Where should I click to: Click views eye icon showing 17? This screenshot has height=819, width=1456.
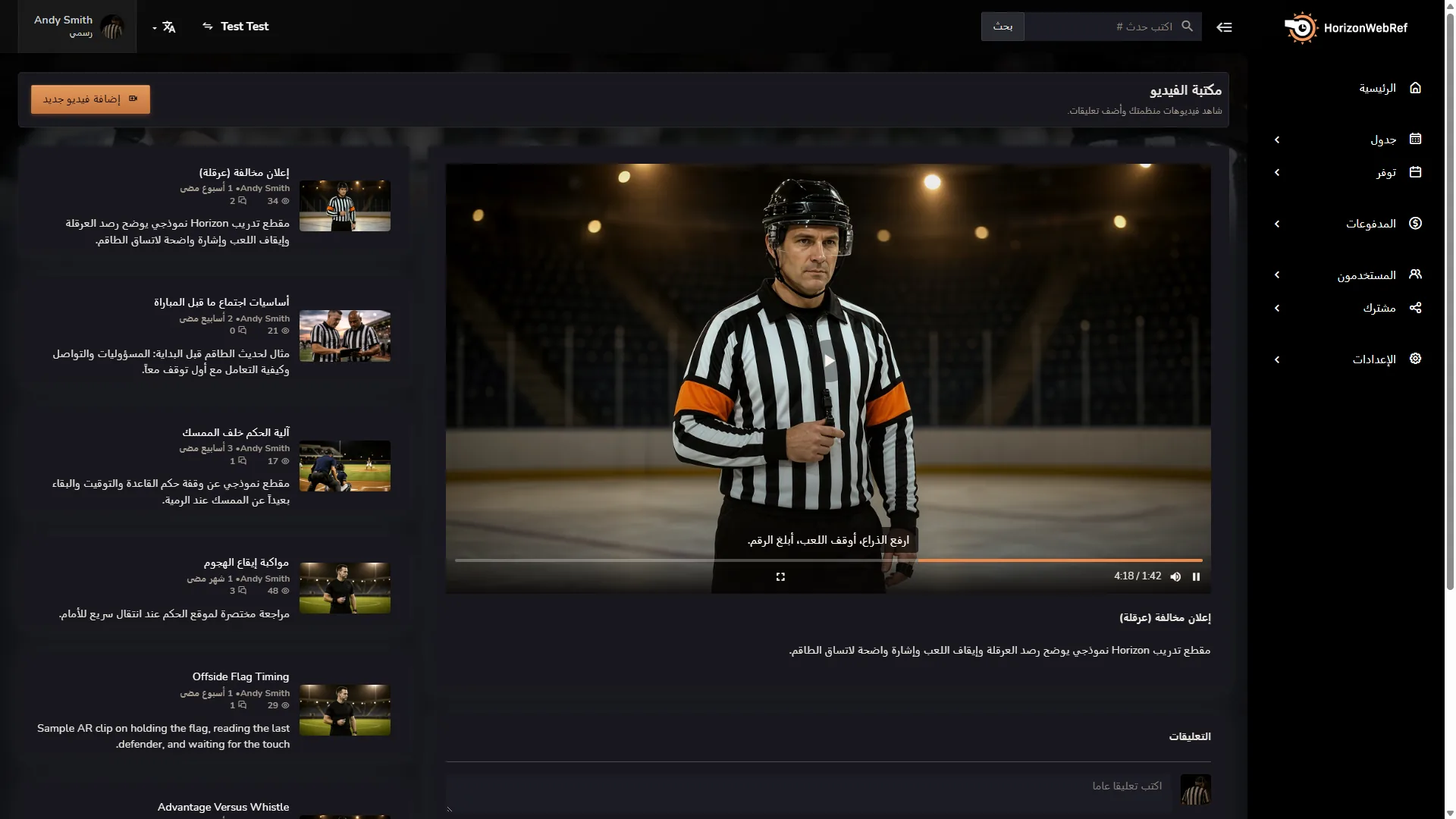[x=285, y=462]
